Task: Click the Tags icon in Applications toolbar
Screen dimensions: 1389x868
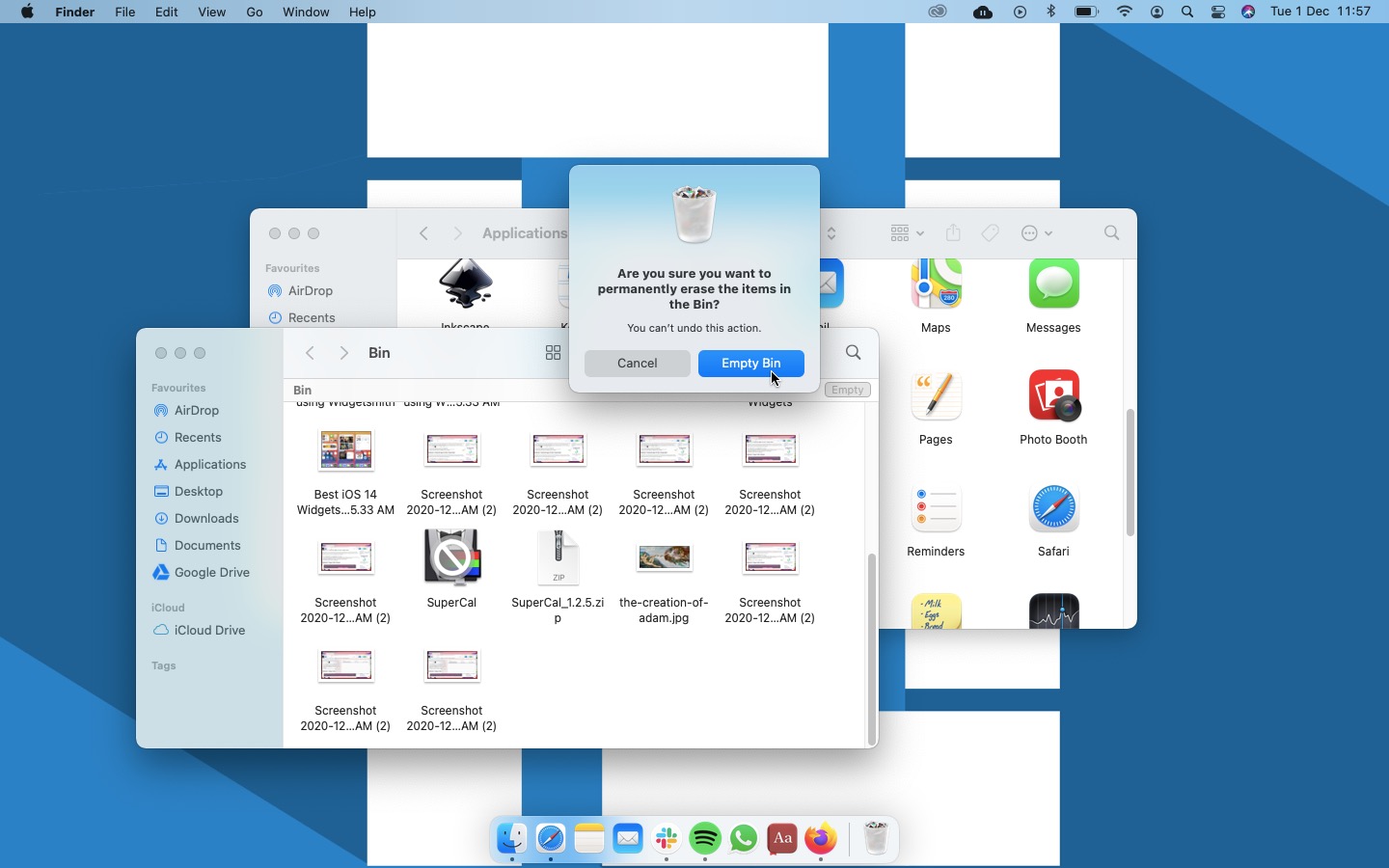Action: point(990,233)
